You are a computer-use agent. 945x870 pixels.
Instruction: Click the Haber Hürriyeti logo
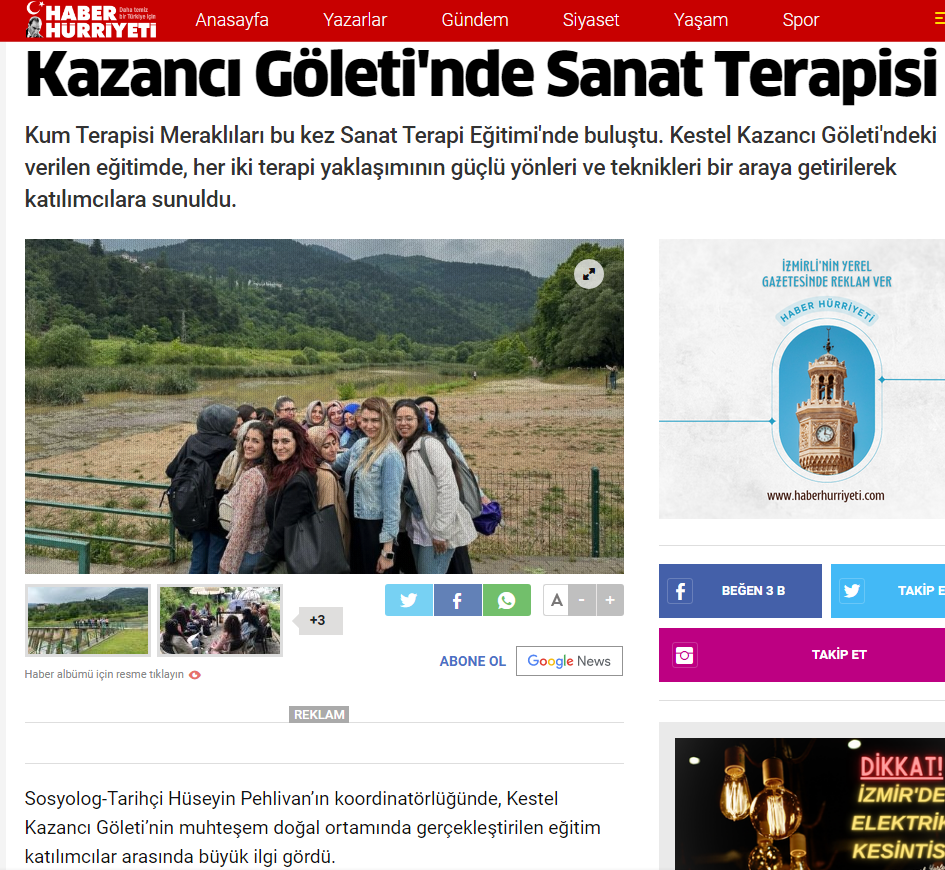point(91,20)
